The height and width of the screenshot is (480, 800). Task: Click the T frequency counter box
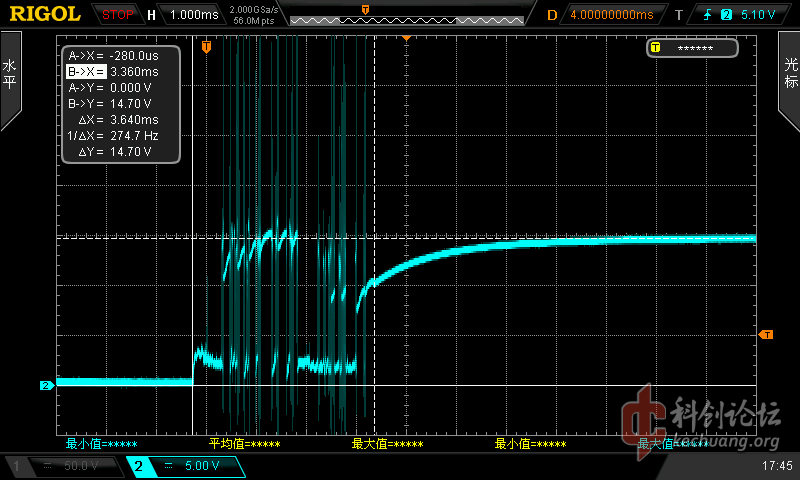(x=692, y=48)
